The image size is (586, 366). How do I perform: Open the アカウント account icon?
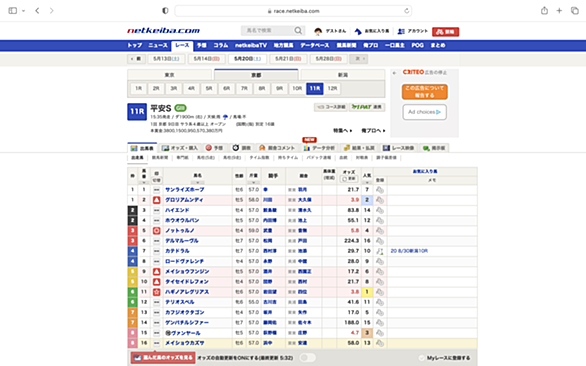click(x=401, y=31)
